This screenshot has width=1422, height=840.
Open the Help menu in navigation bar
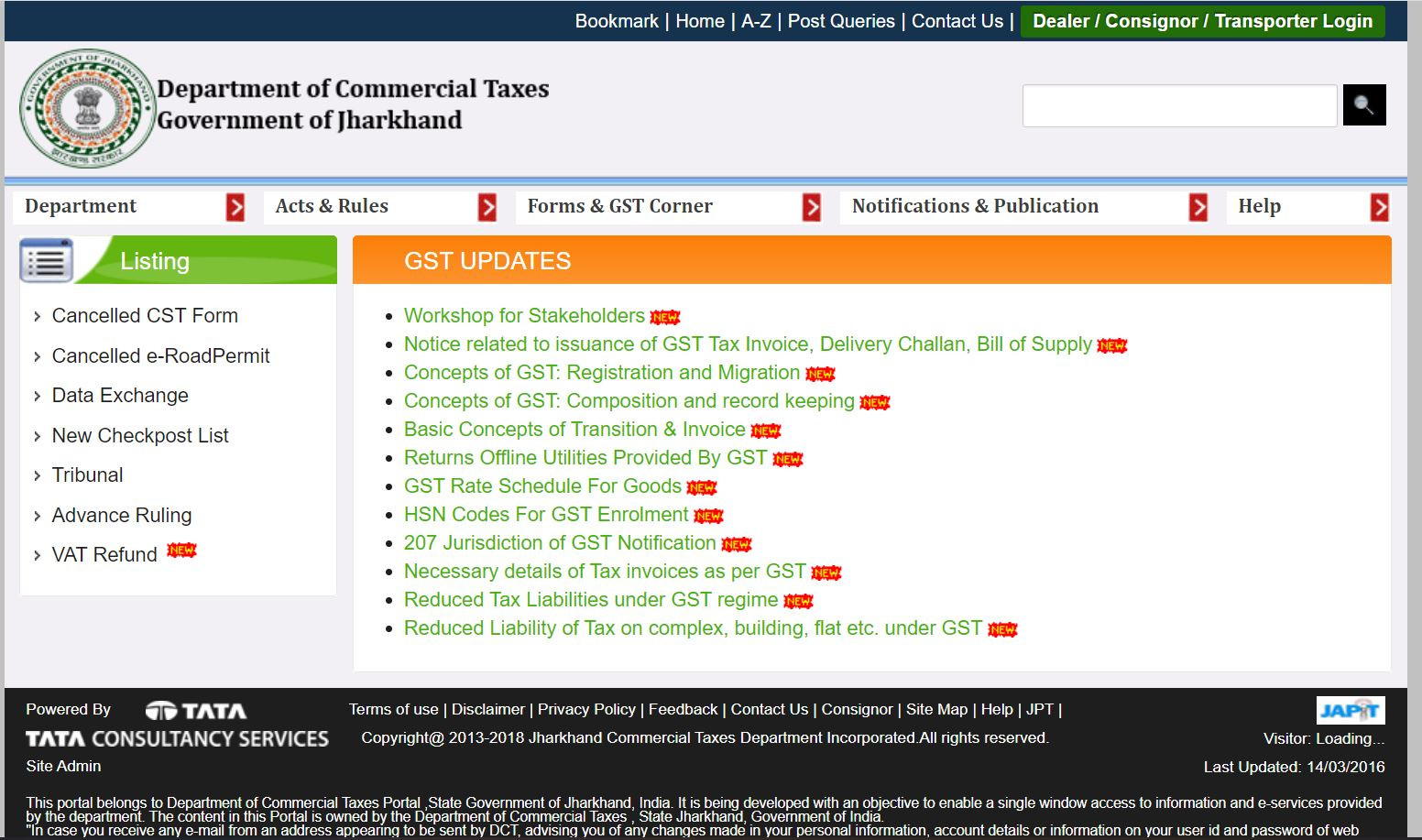1259,206
